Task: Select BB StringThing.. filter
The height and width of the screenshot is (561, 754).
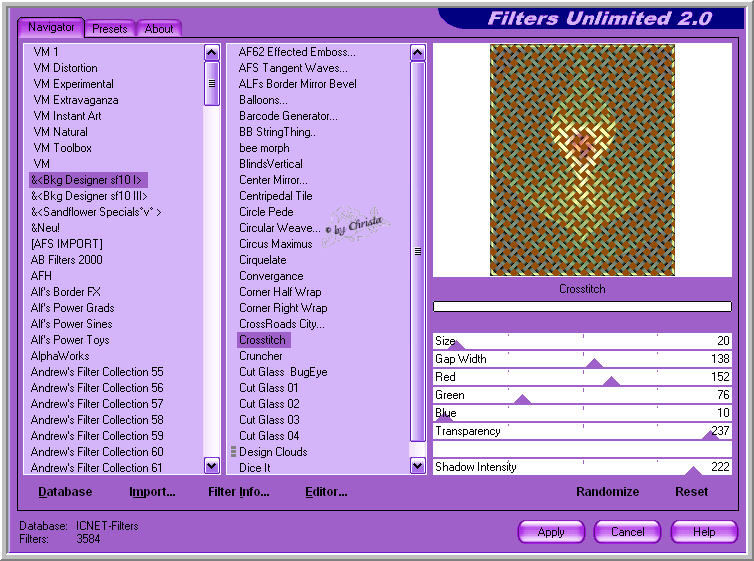Action: tap(277, 132)
